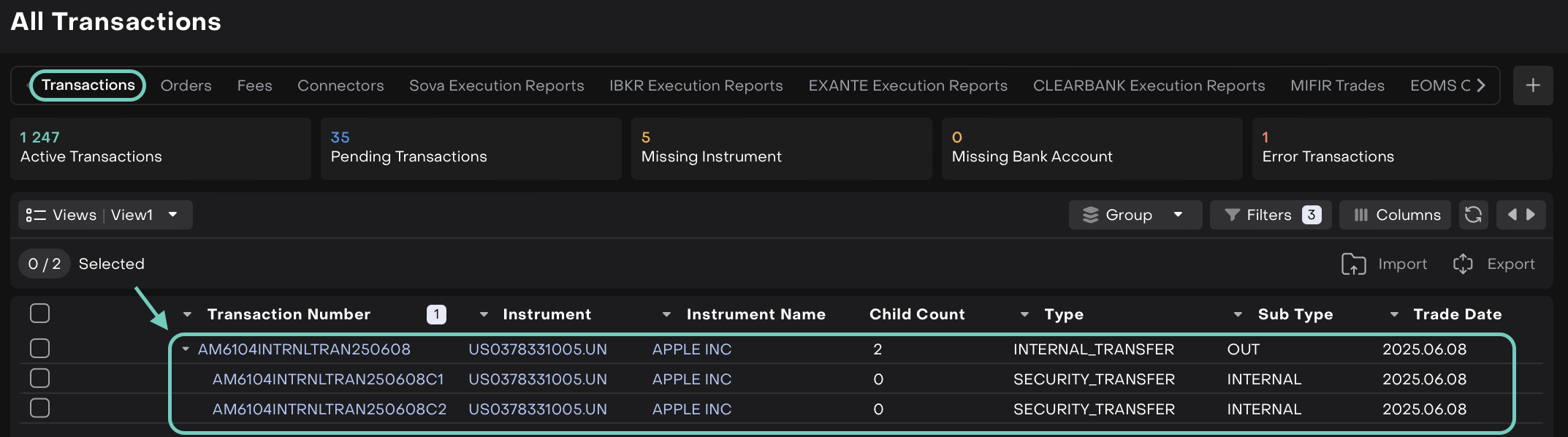Click the Error Transactions card

[x=1401, y=148]
